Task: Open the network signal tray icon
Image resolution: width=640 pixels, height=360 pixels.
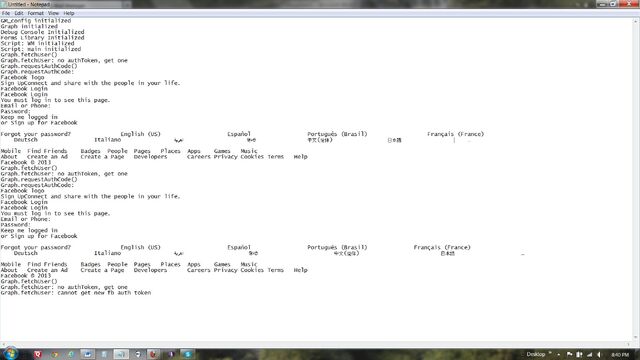Action: click(x=589, y=355)
